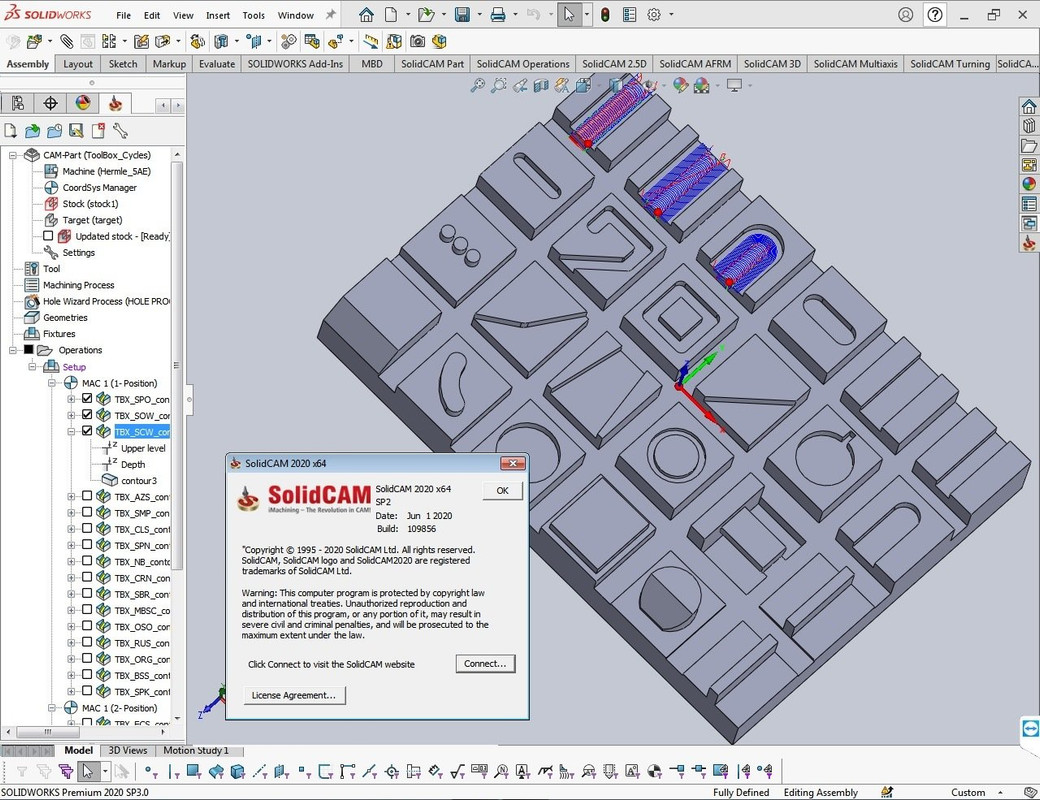Select the Upper level tree item
This screenshot has height=800, width=1040.
coord(143,448)
